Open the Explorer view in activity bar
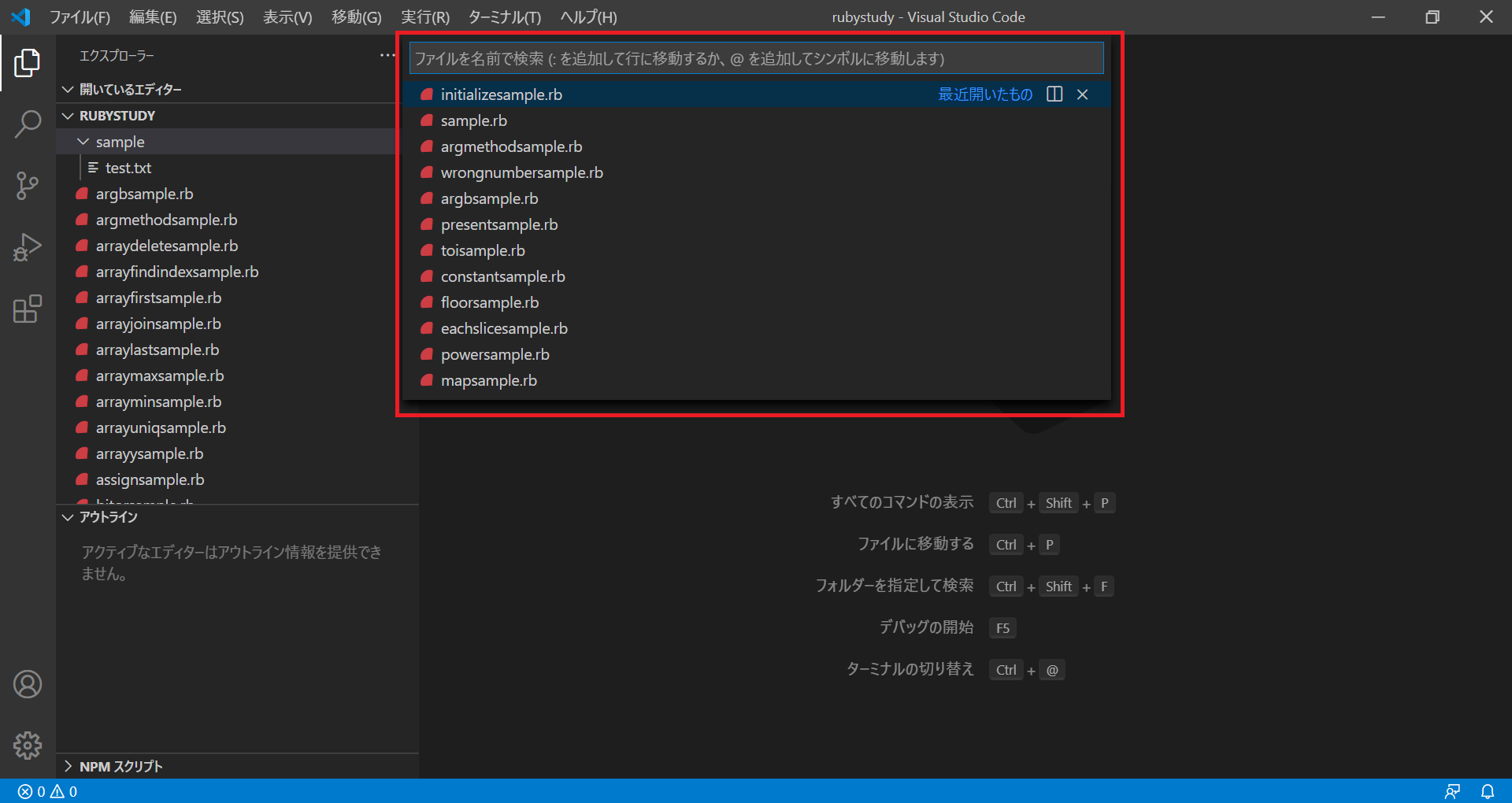Screen dimensions: 1512x803 tap(28, 63)
